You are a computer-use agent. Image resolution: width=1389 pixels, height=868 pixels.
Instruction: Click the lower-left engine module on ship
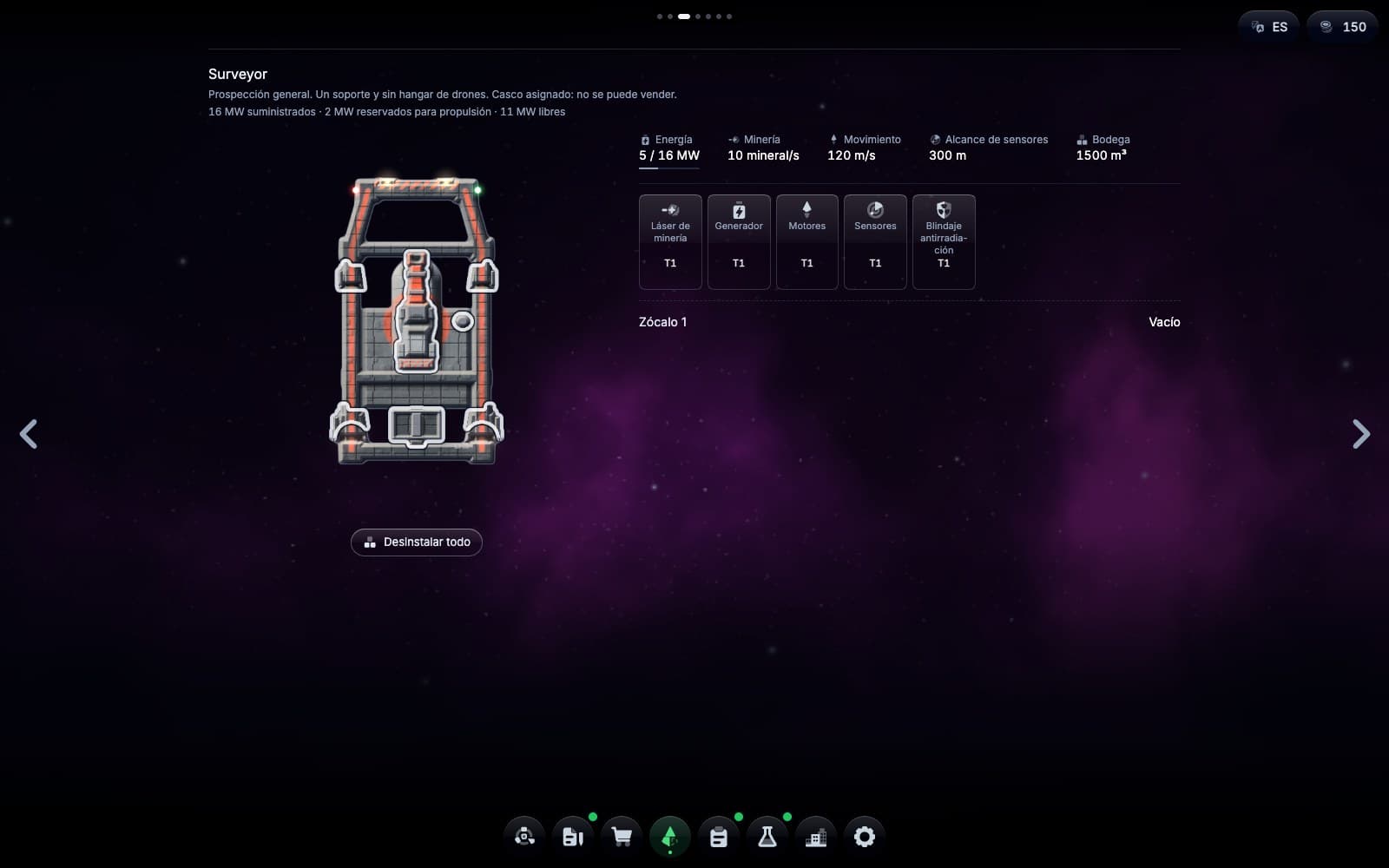click(x=350, y=423)
